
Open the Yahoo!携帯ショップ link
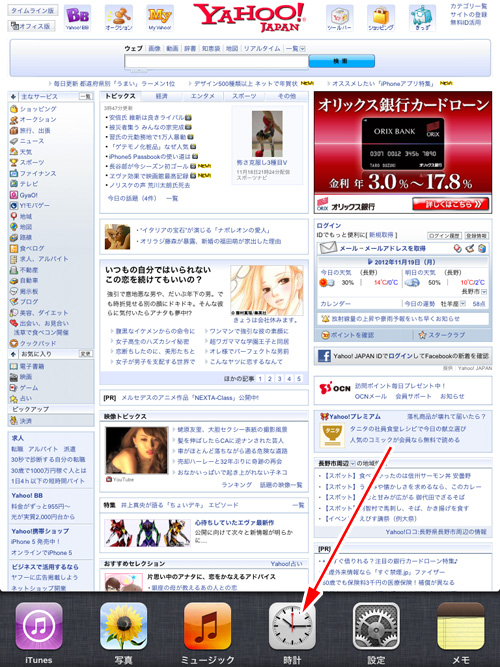point(40,531)
